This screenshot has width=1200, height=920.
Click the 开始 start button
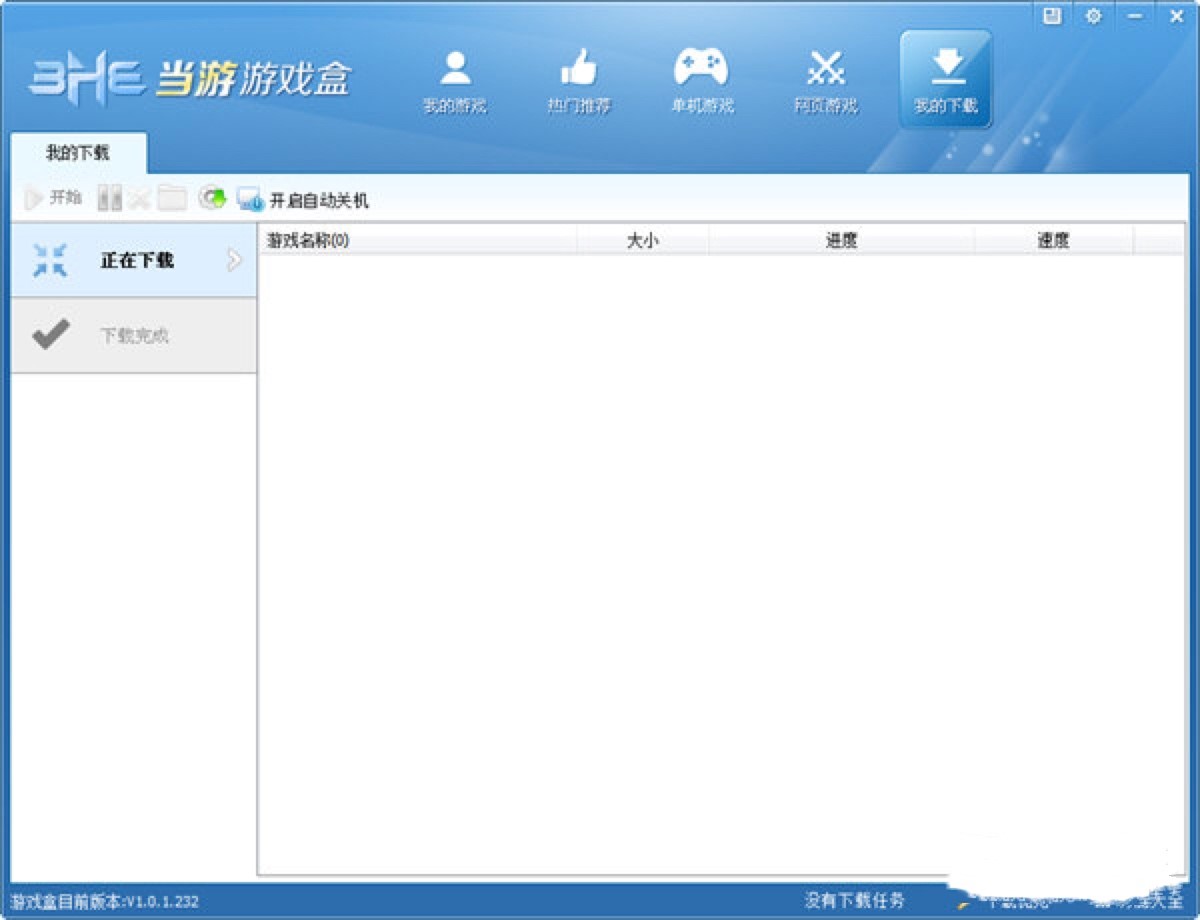[54, 198]
